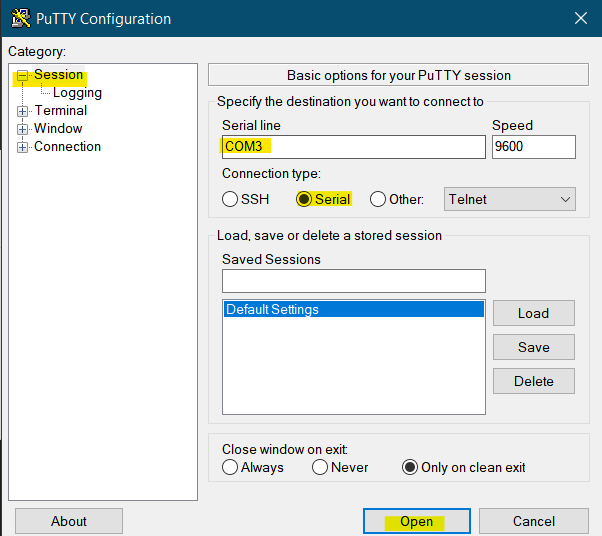Select the Session category item
This screenshot has height=536, width=602.
point(58,75)
